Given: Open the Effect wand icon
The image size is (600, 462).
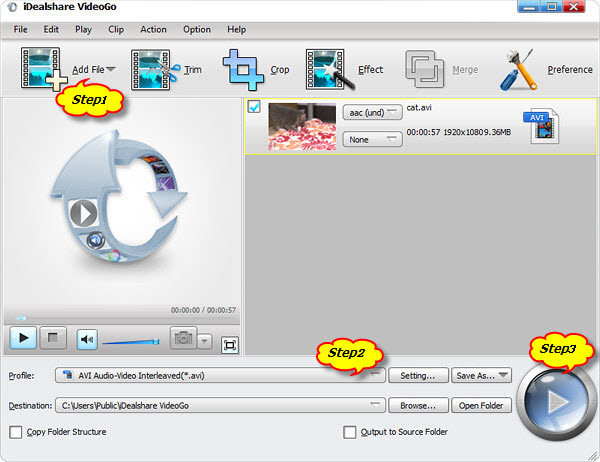Looking at the screenshot, I should tap(328, 70).
